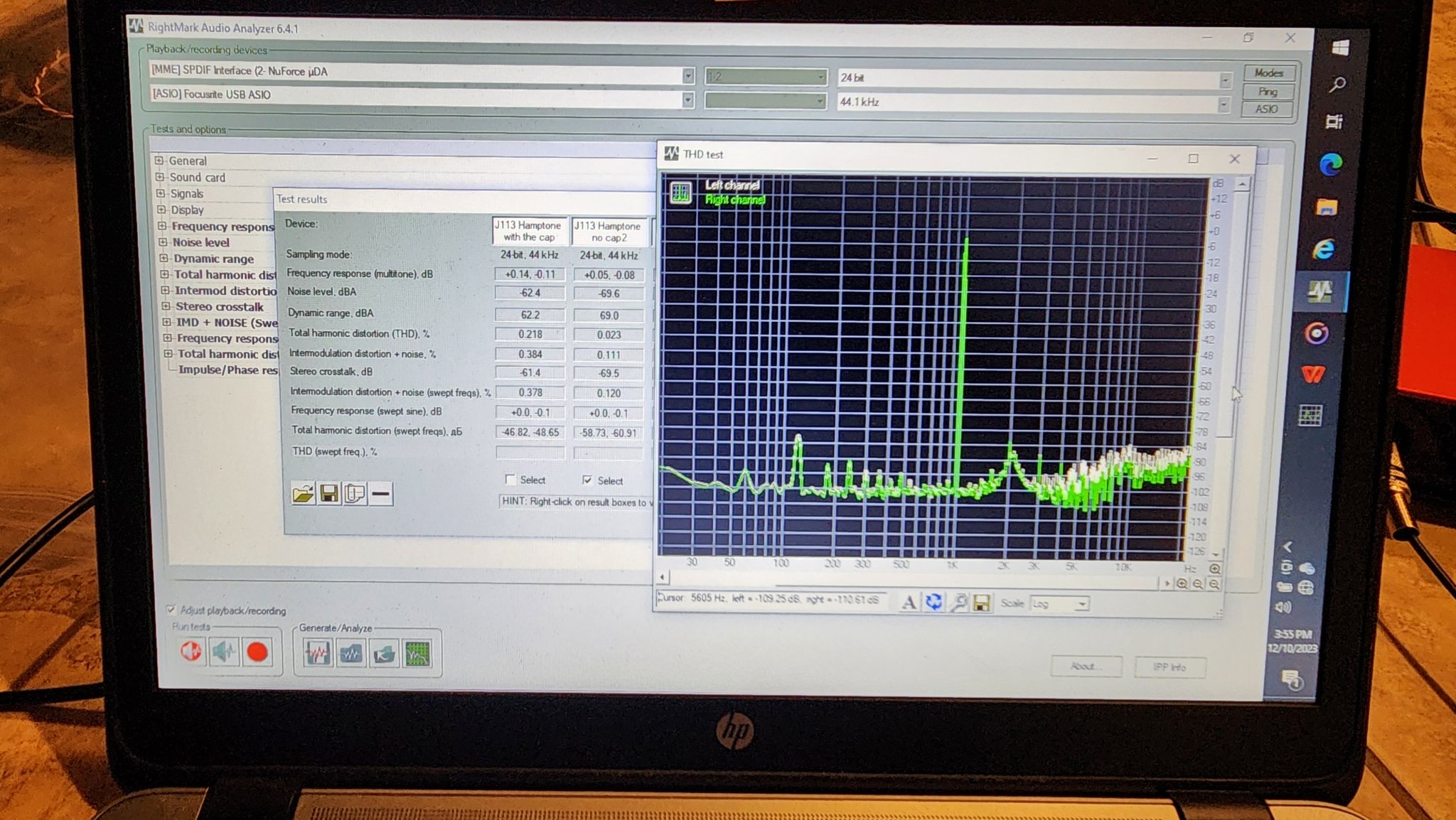This screenshot has height=820, width=1456.
Task: Select the Frequency response test item at top
Action: [x=223, y=226]
